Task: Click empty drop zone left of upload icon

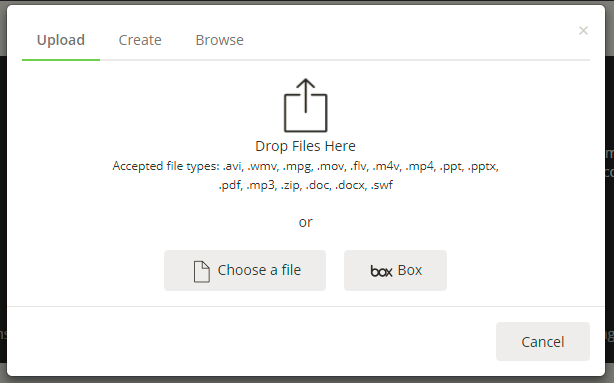Action: click(157, 106)
